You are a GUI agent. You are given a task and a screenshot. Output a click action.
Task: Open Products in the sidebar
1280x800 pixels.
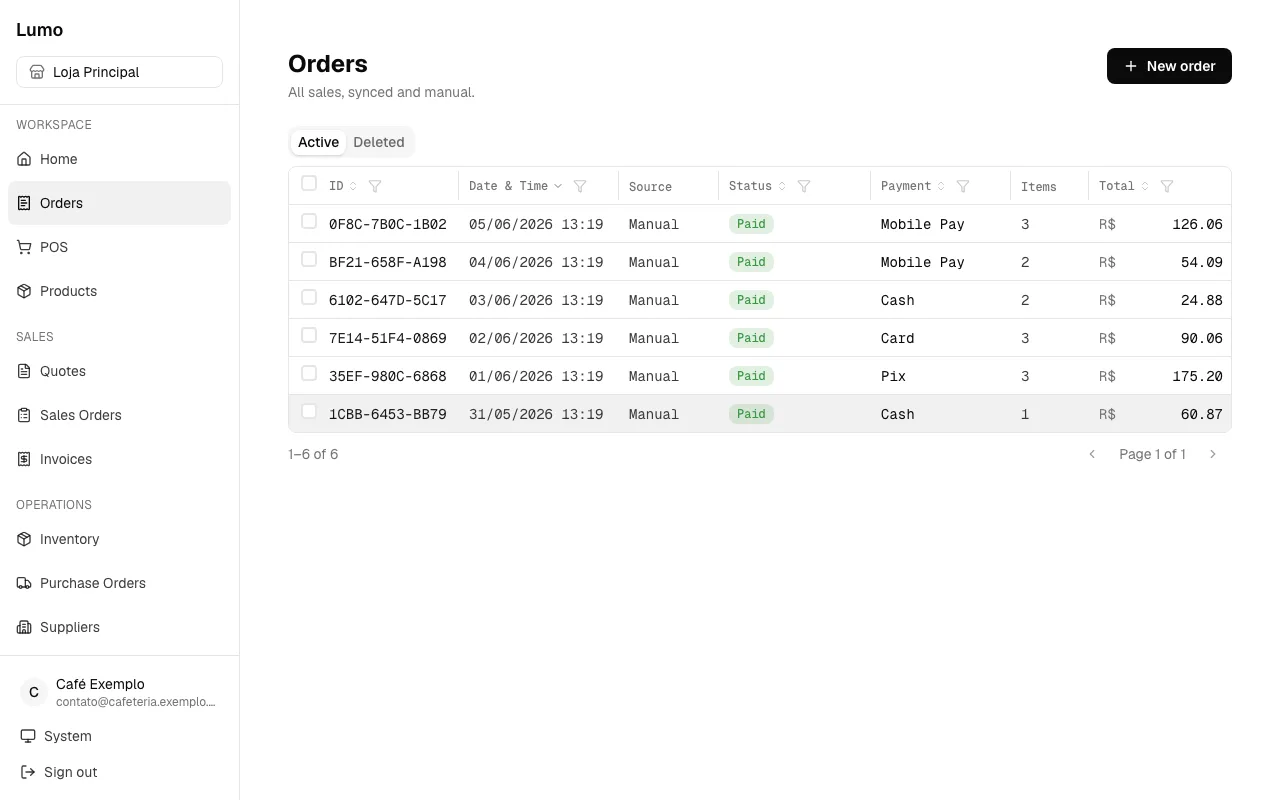[x=119, y=291]
